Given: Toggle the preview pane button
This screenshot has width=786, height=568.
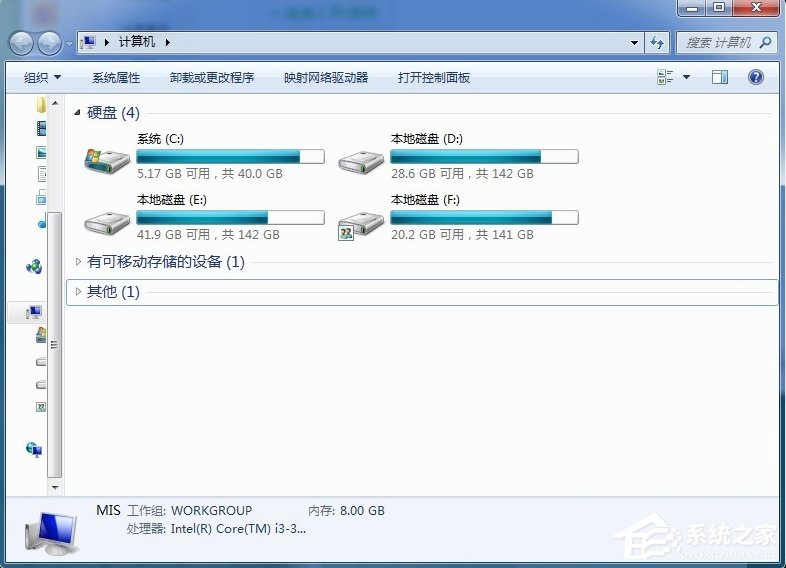Looking at the screenshot, I should tap(720, 77).
